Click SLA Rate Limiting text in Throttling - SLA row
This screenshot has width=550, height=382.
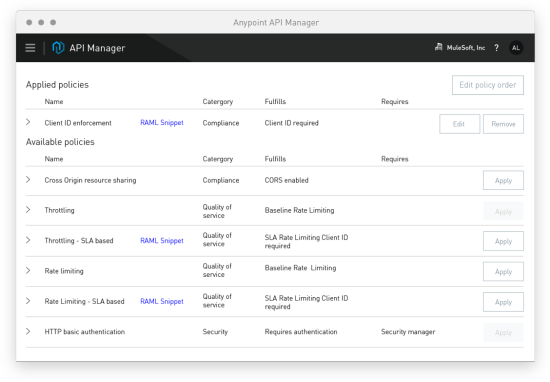coord(306,242)
